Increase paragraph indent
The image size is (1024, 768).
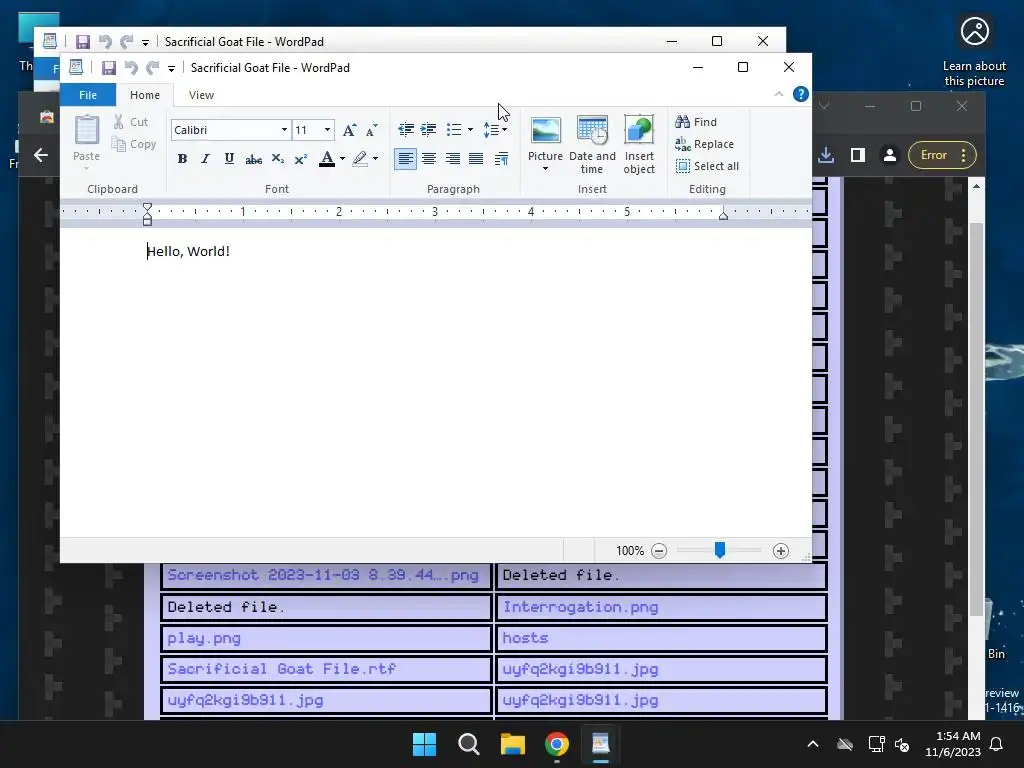point(428,129)
